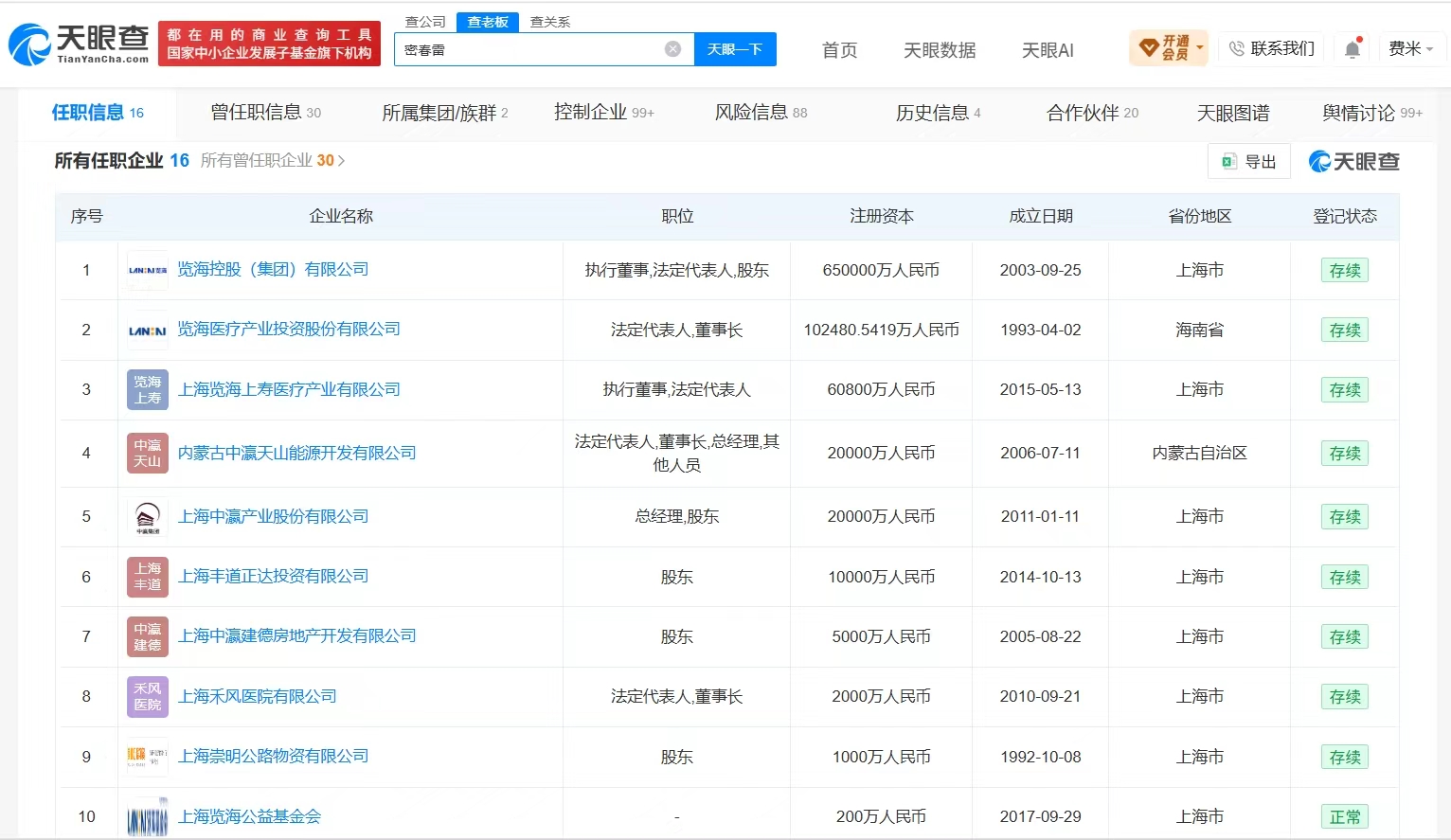Image resolution: width=1451 pixels, height=840 pixels.
Task: Click the 上海览海公益基金会 logo thumbnail
Action: click(x=148, y=816)
